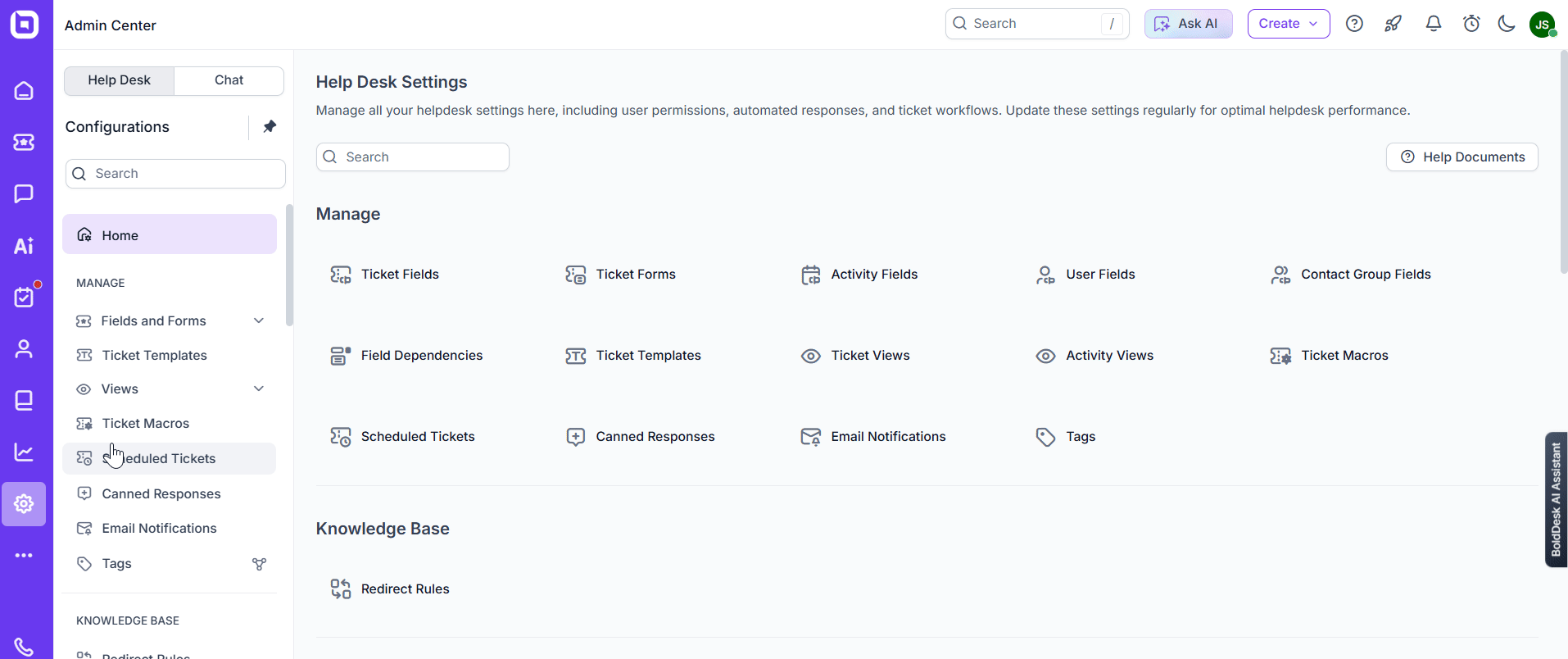Open the help question mark icon
Screen dimensions: 1568x659
click(x=1354, y=24)
